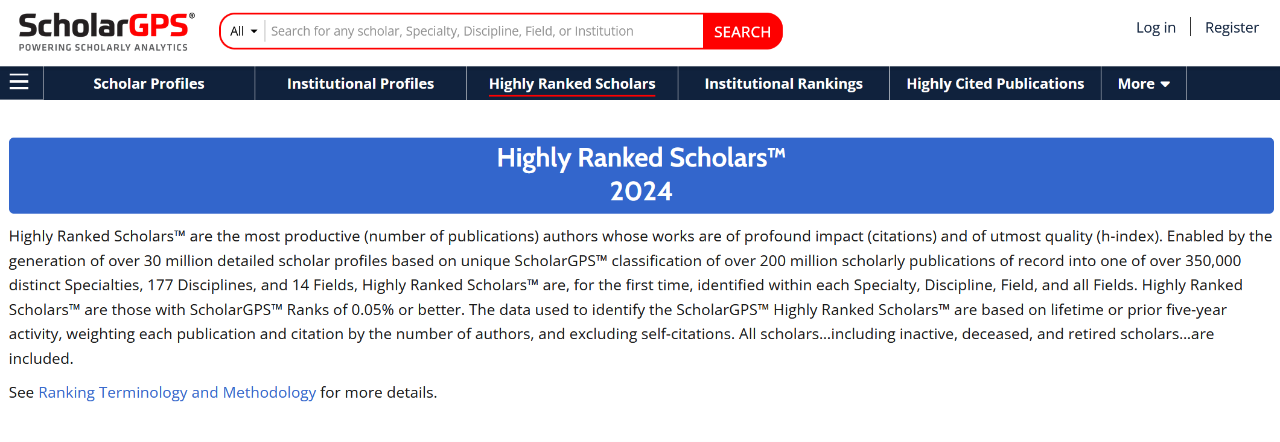Screen dimensions: 1280x442
Task: Click the Powering Scholarly Analytics tagline
Action: (x=103, y=47)
